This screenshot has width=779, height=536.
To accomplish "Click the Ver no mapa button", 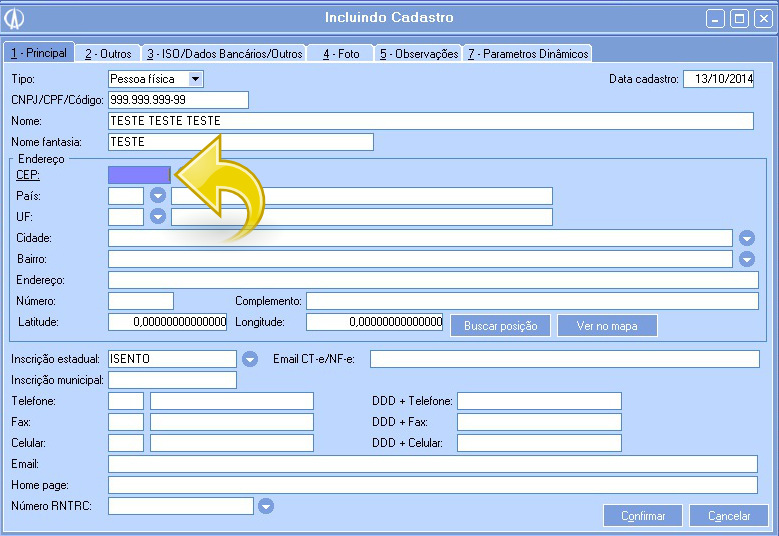I will click(x=607, y=326).
